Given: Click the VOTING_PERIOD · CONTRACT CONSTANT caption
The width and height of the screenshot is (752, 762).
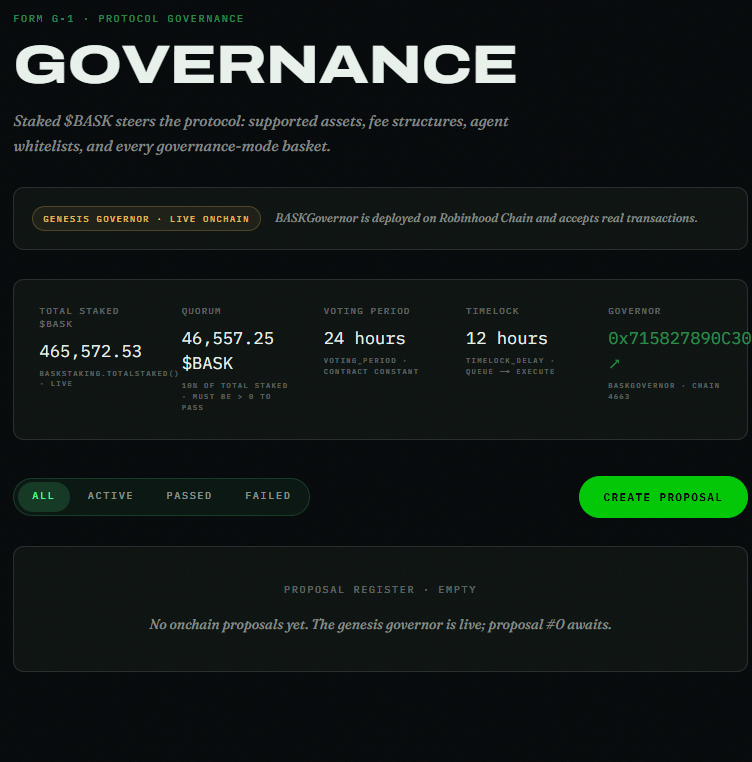Looking at the screenshot, I should click(x=371, y=366).
